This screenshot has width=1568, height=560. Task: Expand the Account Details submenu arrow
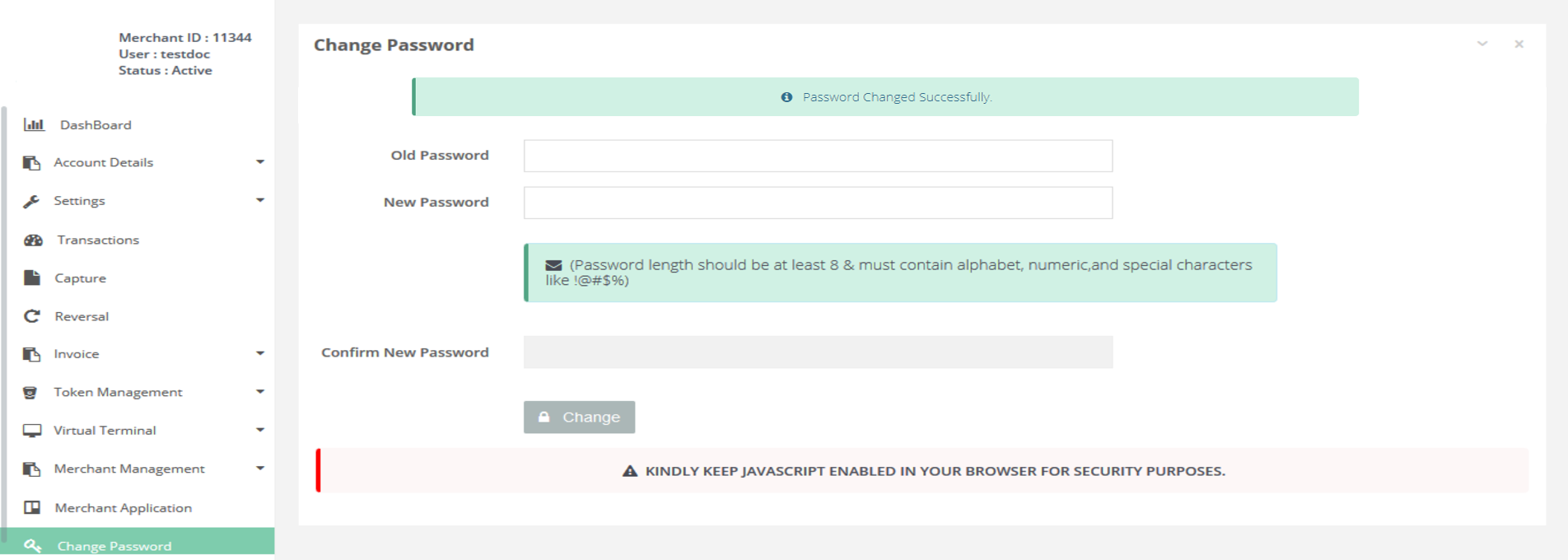(260, 162)
